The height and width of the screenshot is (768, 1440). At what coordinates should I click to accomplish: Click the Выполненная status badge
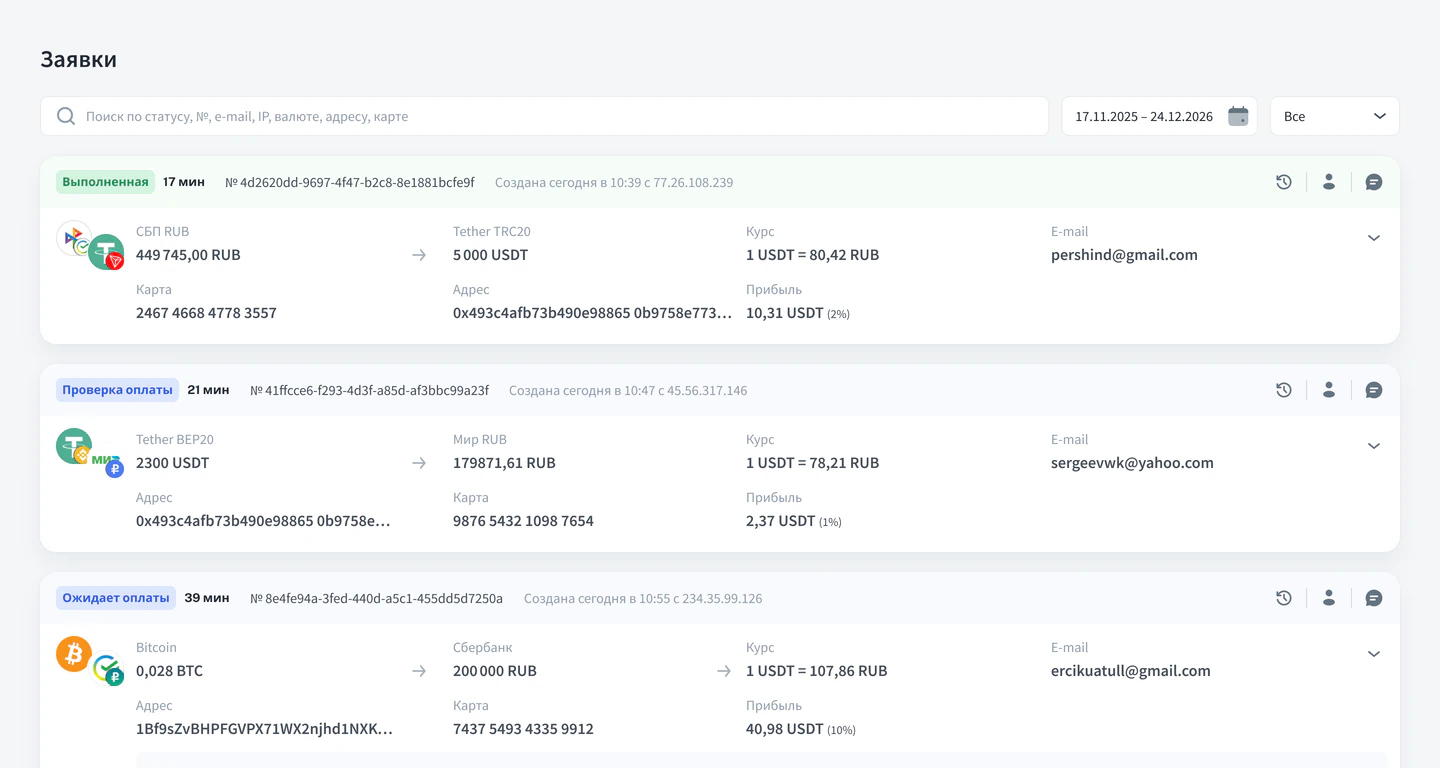click(105, 182)
